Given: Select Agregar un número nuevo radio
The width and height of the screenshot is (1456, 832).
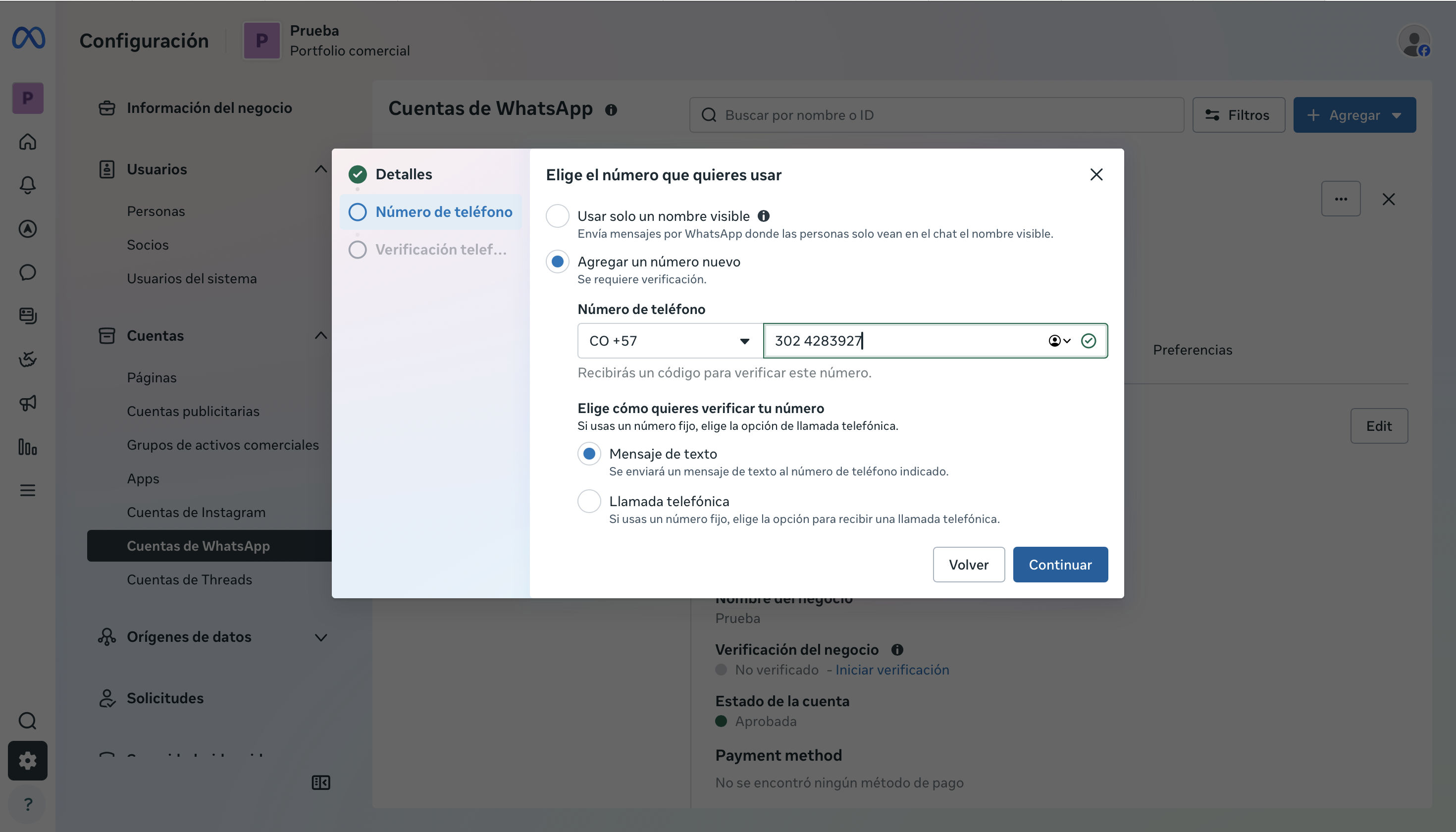Looking at the screenshot, I should pos(557,261).
